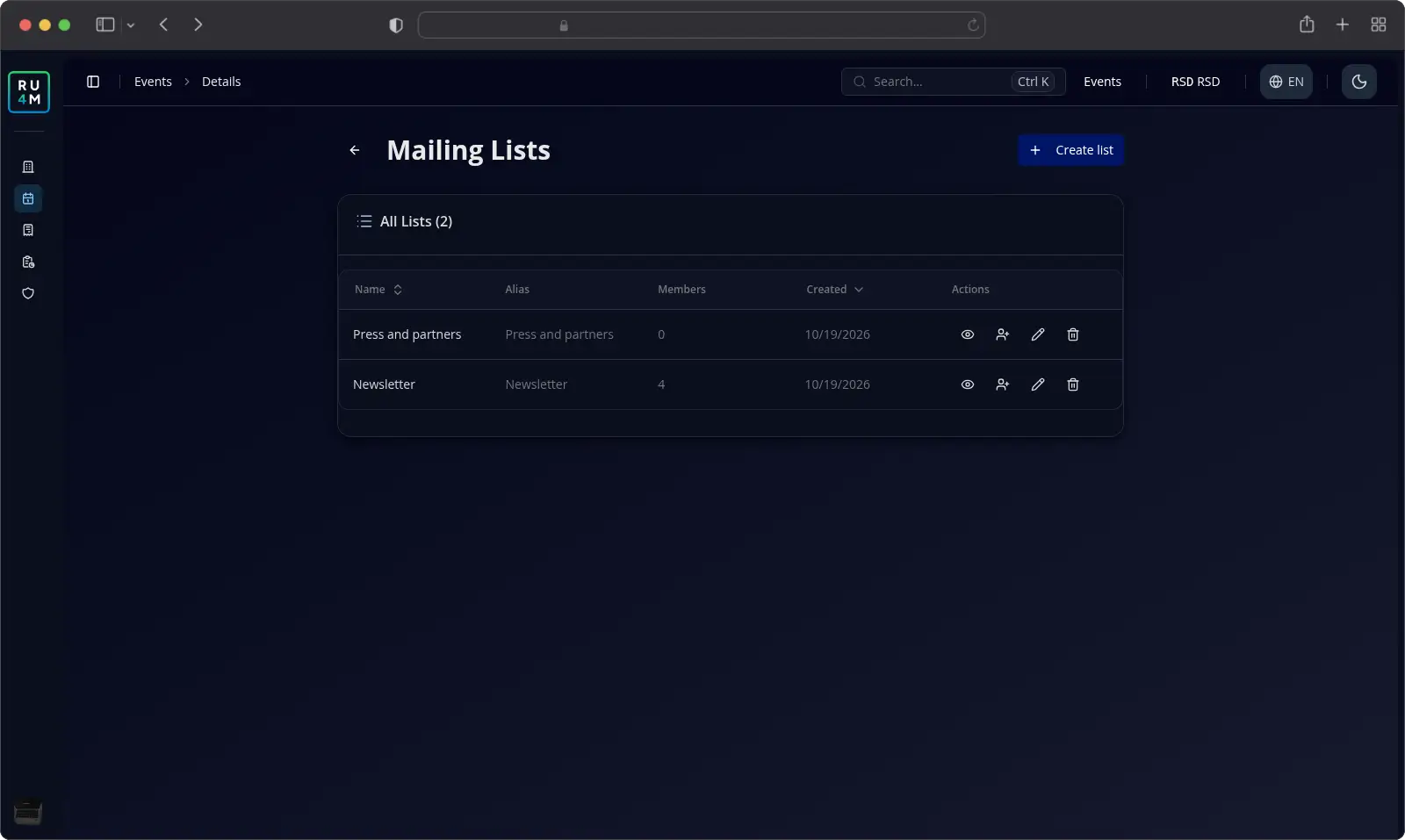The height and width of the screenshot is (840, 1405).
Task: Open browser sidebar dropdown chevron
Action: (131, 25)
